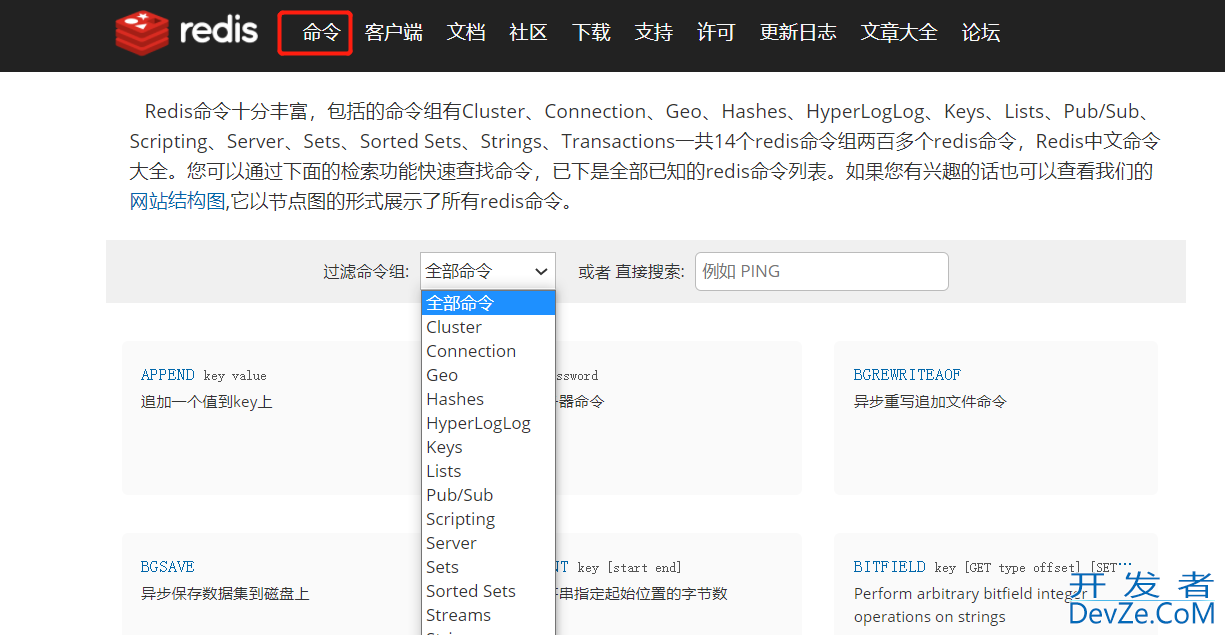Image resolution: width=1225 pixels, height=635 pixels.
Task: Open the 客户端 nav menu item
Action: pos(394,33)
